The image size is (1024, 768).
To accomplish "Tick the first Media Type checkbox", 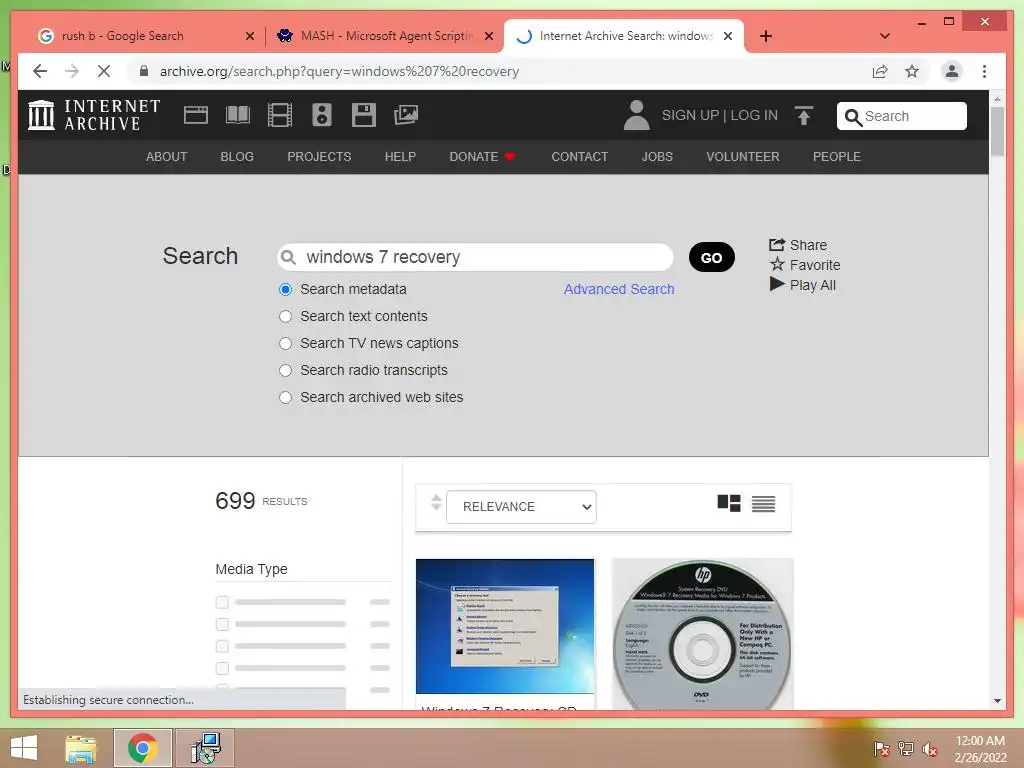I will pos(222,602).
